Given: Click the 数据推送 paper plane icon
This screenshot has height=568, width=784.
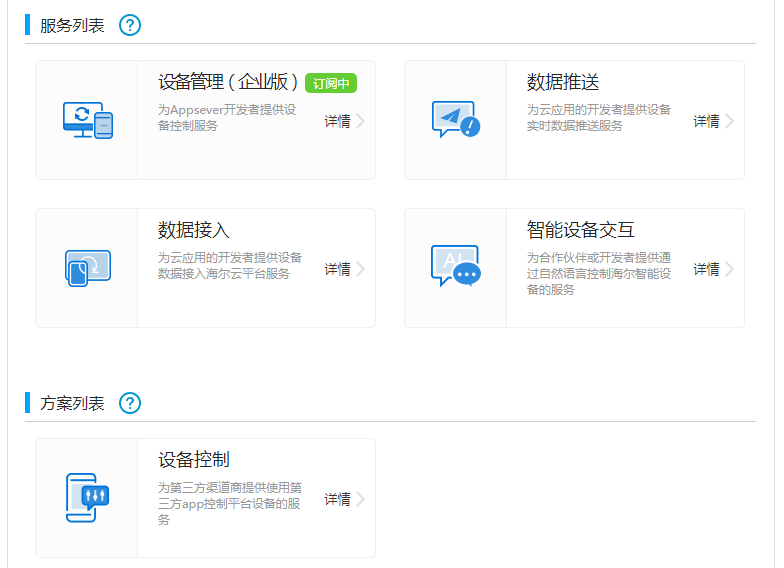Looking at the screenshot, I should (455, 120).
